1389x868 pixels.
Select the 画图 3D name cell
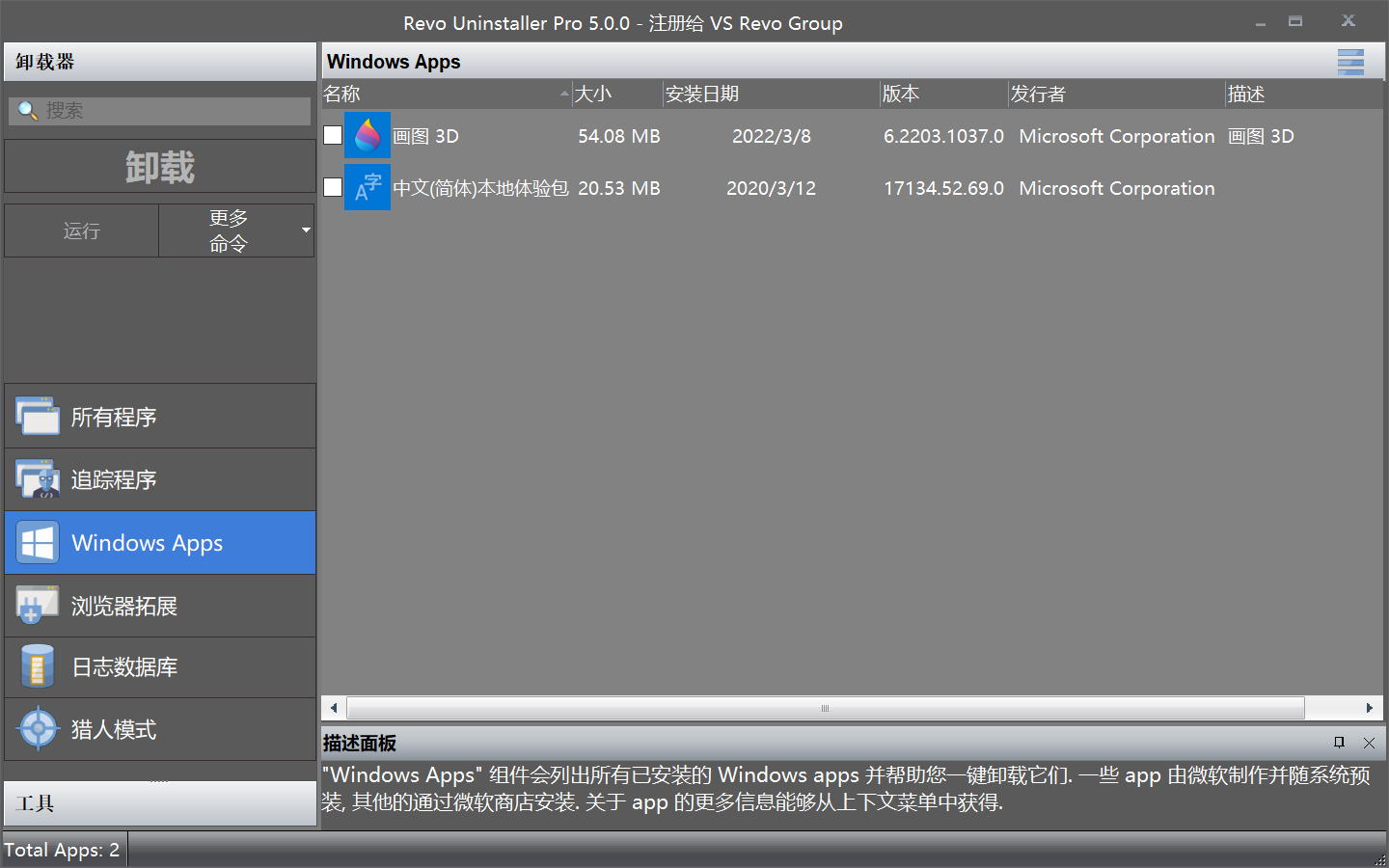coord(425,136)
